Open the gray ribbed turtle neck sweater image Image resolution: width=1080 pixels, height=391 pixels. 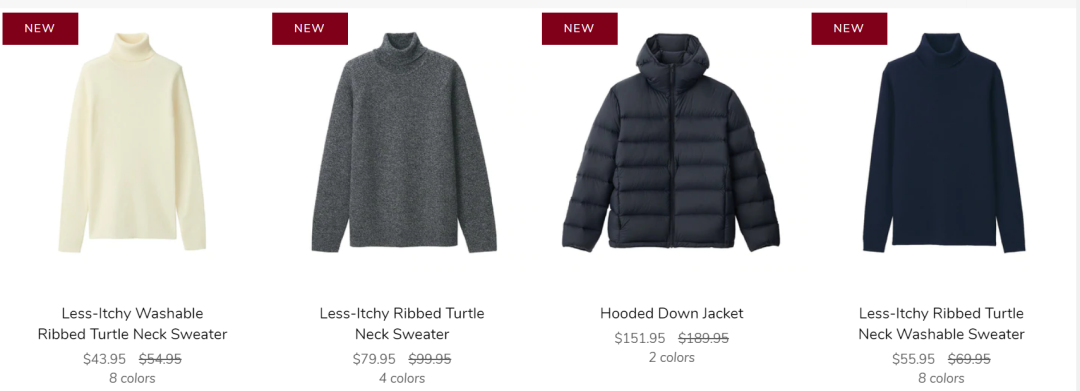tap(404, 142)
